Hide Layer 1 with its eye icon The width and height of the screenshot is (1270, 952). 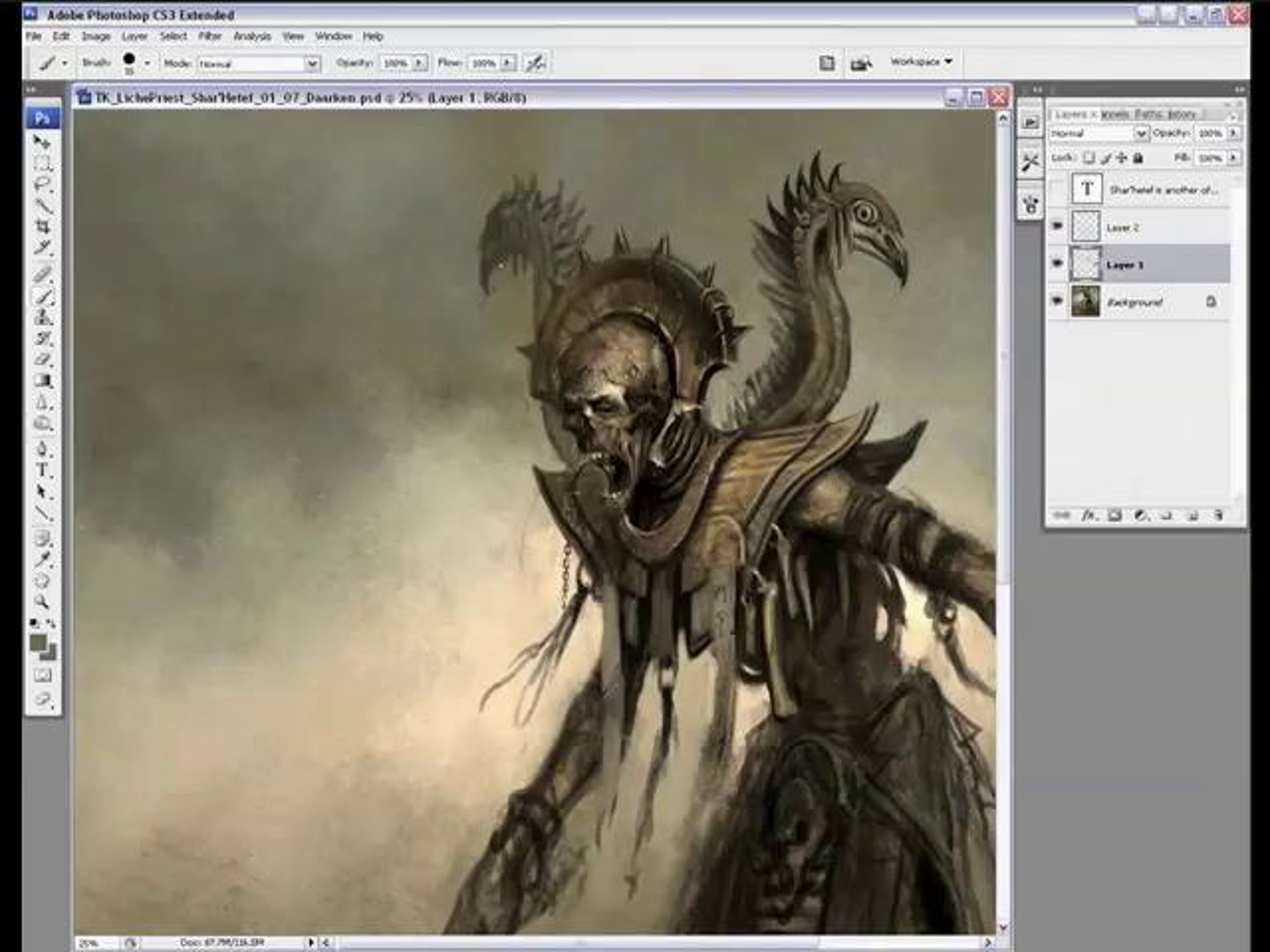(1057, 263)
